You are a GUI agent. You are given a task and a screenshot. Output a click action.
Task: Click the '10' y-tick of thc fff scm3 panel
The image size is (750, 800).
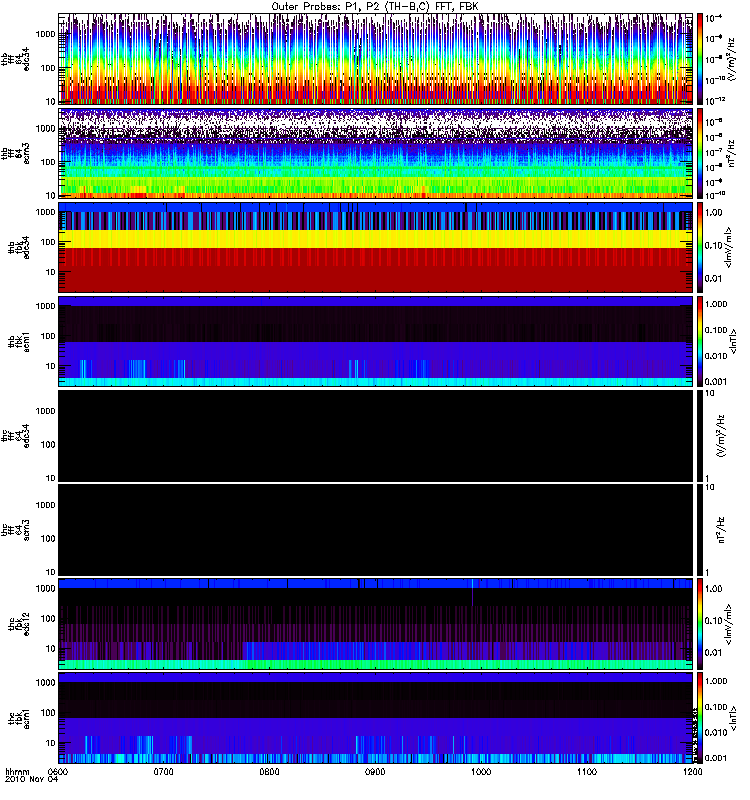[51, 572]
